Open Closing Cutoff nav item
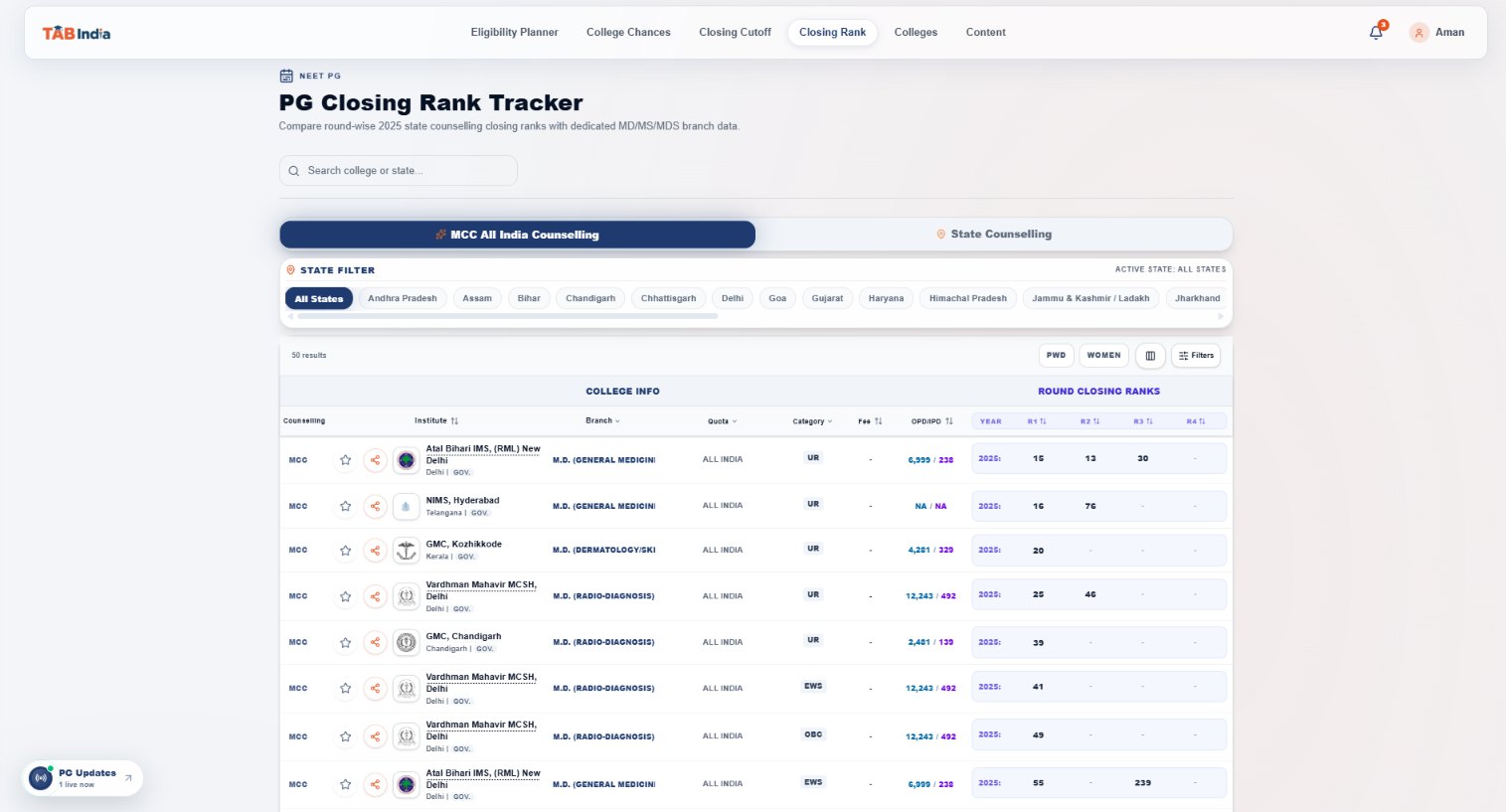The height and width of the screenshot is (812, 1506). [x=735, y=33]
